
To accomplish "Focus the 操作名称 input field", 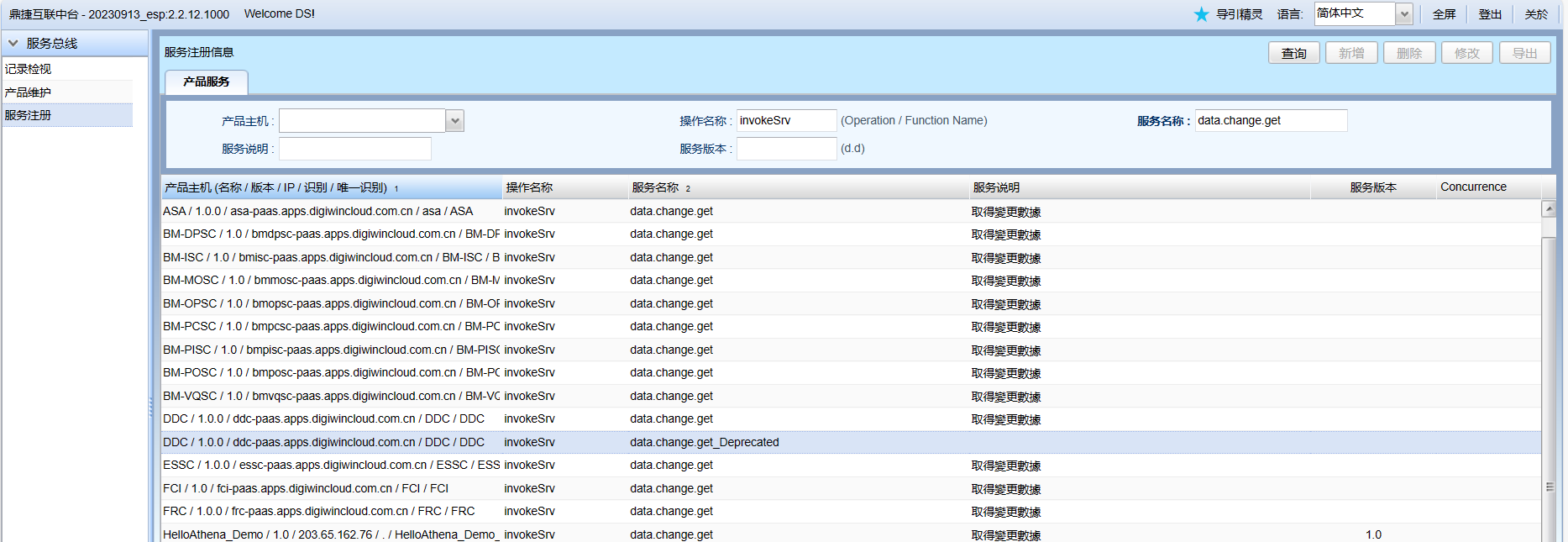I will tap(785, 121).
